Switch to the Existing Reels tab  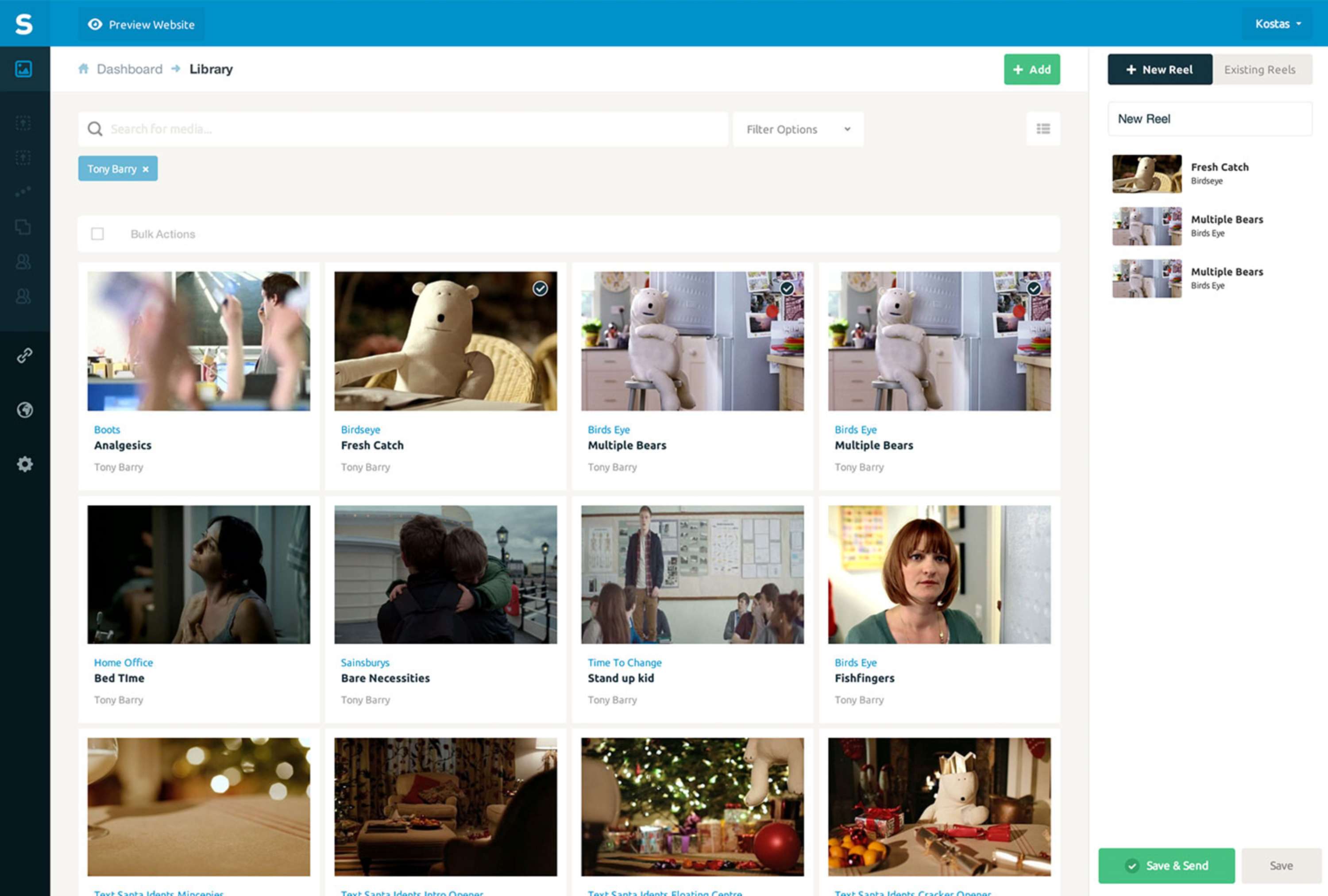1262,69
